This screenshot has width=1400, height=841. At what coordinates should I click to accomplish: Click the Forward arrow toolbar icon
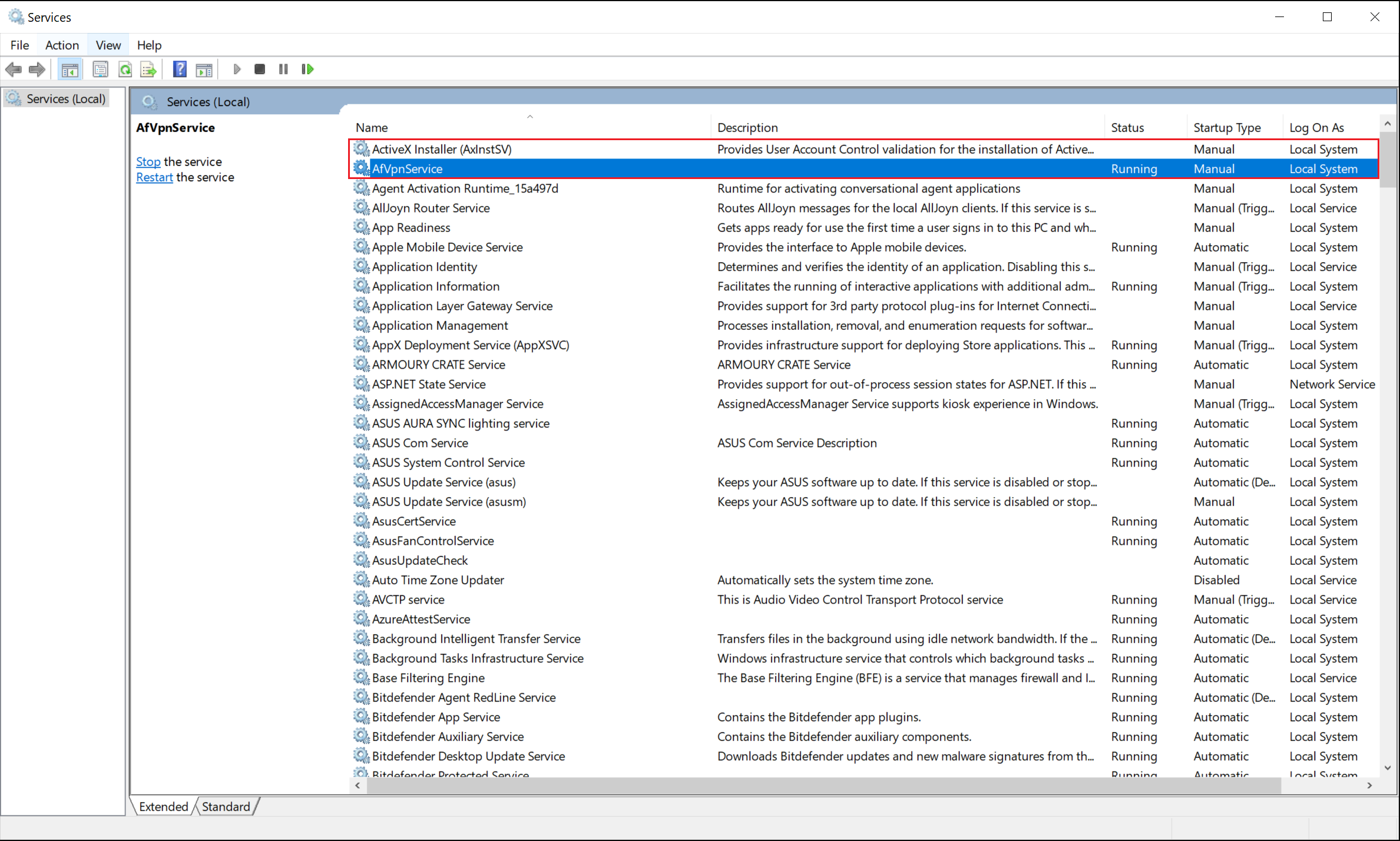click(37, 69)
